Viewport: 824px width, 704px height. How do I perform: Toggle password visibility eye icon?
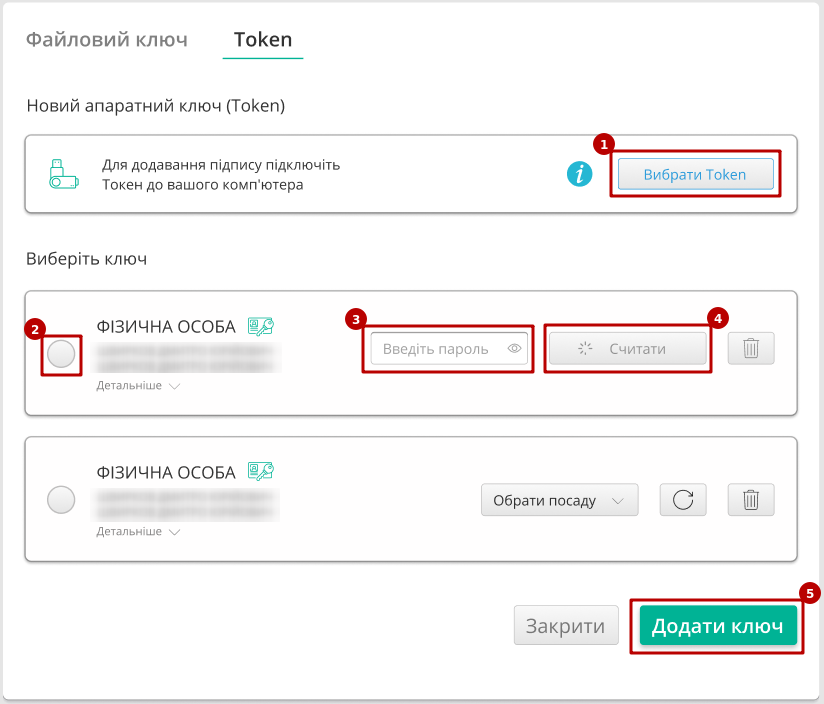(x=515, y=349)
